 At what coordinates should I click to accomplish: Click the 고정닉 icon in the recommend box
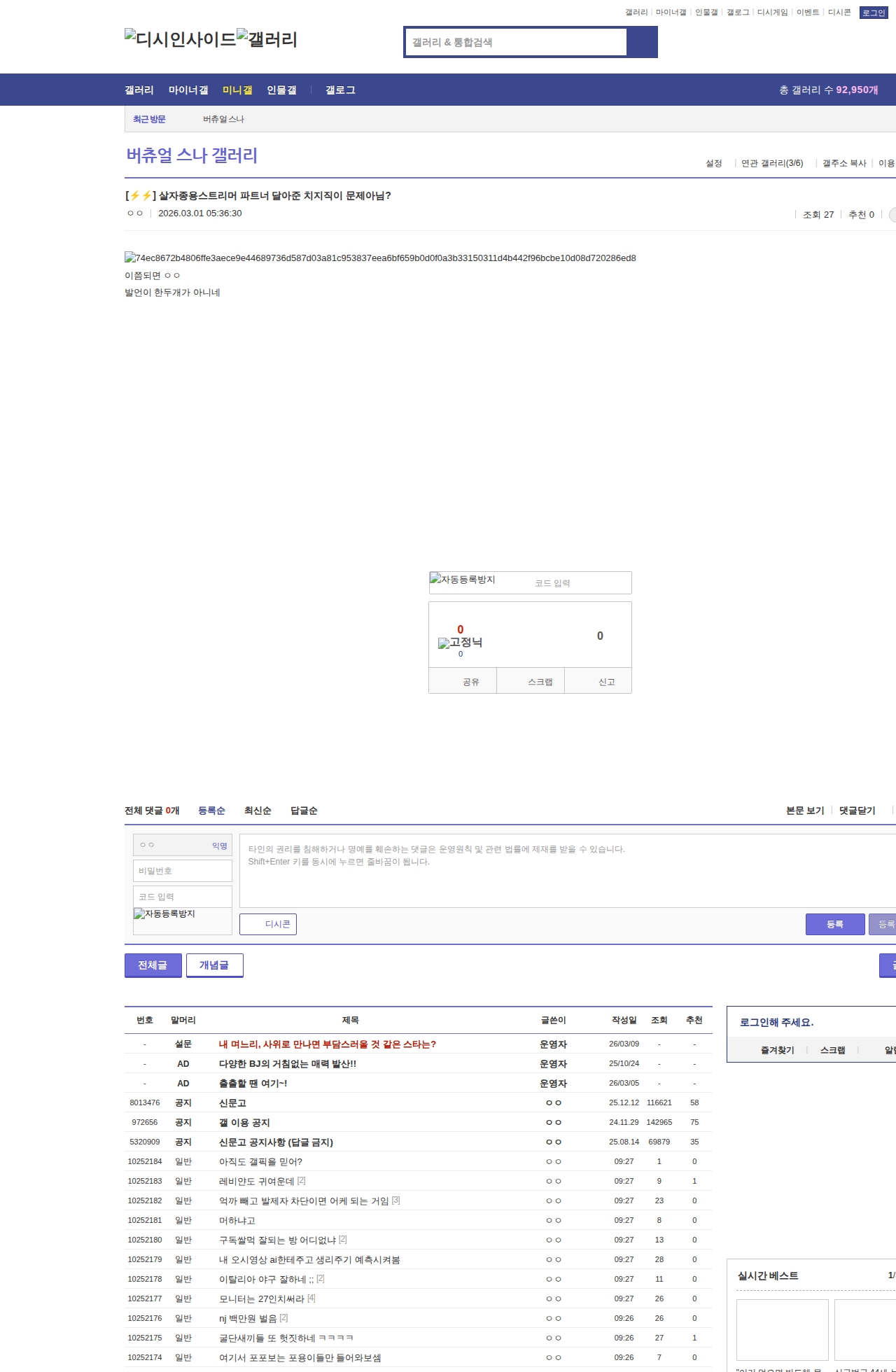[x=460, y=643]
